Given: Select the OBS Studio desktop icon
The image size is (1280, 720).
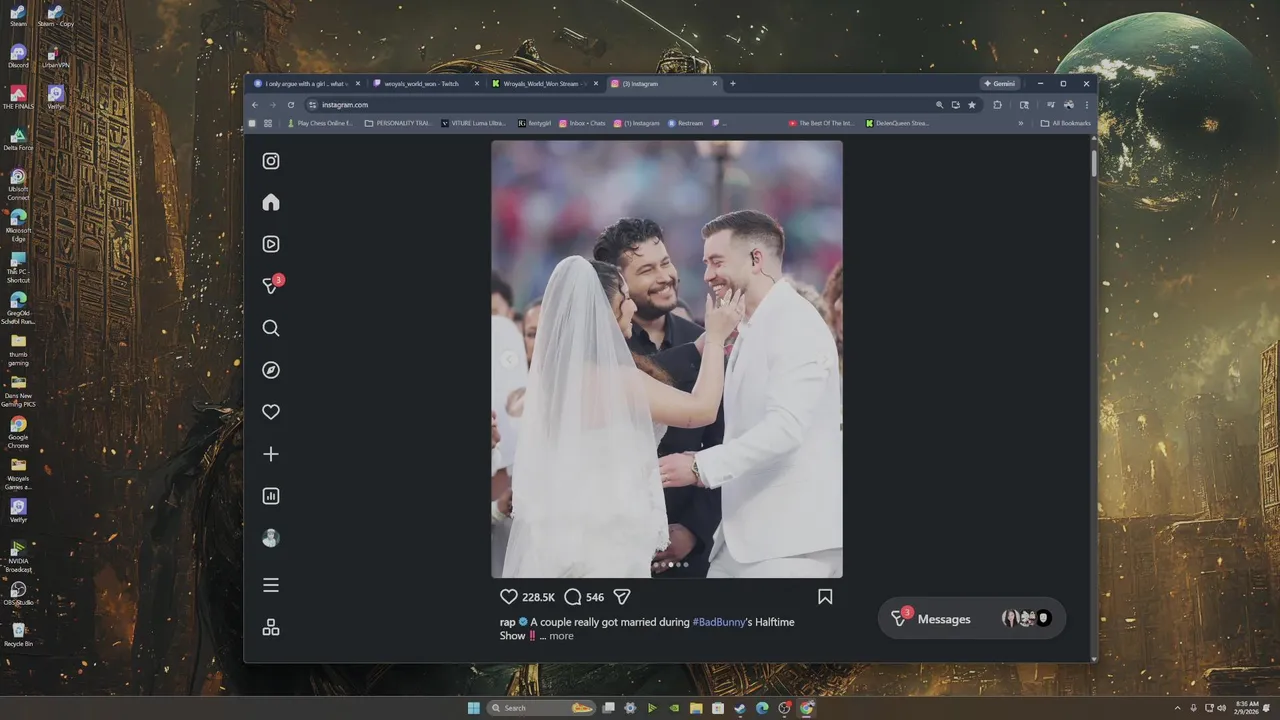Looking at the screenshot, I should pyautogui.click(x=18, y=594).
